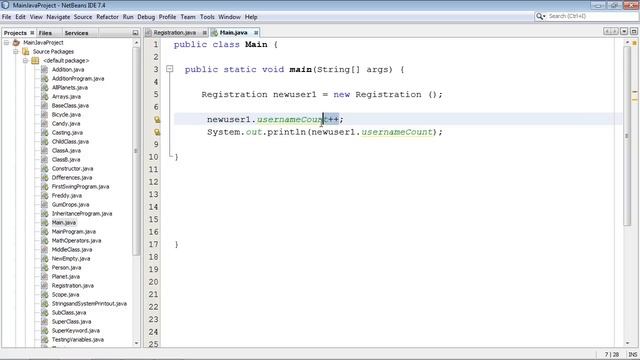Open the Team menu
This screenshot has width=640, height=360.
188,17
